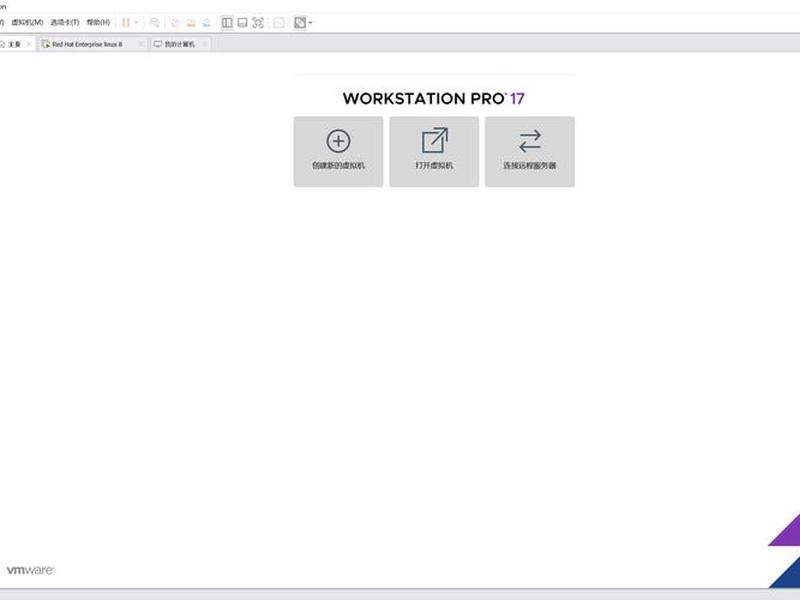800x600 pixels.
Task: Click the stretch guest display icon
Action: 300,22
